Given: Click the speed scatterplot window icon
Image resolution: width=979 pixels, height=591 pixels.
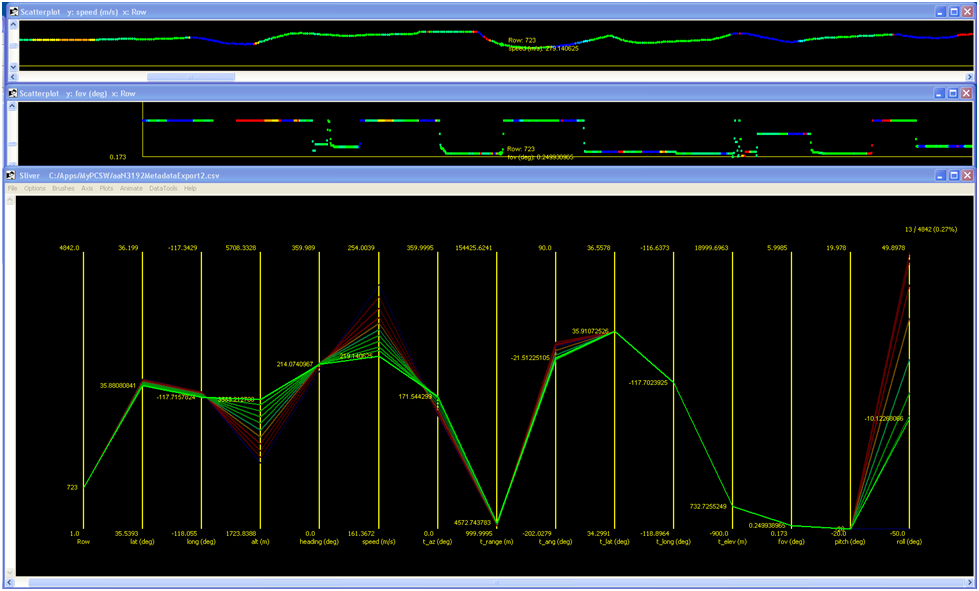Looking at the screenshot, I should pyautogui.click(x=12, y=11).
